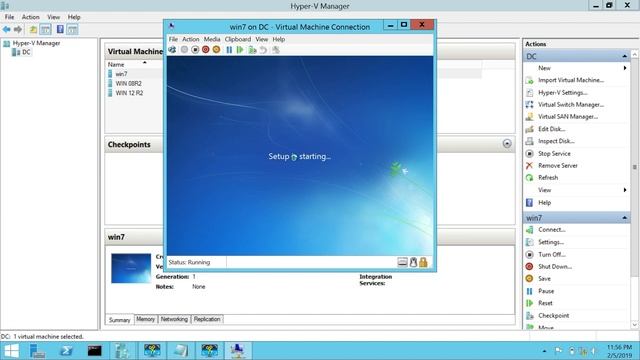Collapse the DC actions section header
The image size is (640, 360).
[624, 56]
